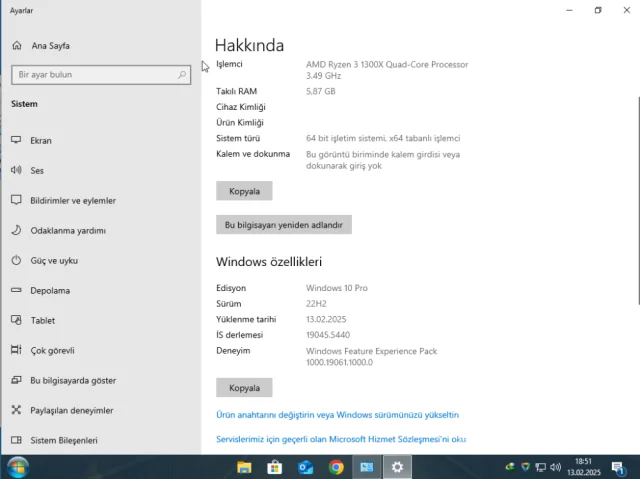This screenshot has width=640, height=479.
Task: Launch Google Chrome from taskbar
Action: (336, 467)
